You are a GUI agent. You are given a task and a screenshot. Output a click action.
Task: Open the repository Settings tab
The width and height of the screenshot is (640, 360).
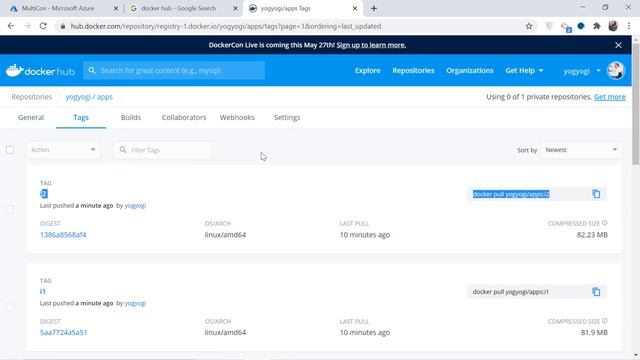point(287,117)
